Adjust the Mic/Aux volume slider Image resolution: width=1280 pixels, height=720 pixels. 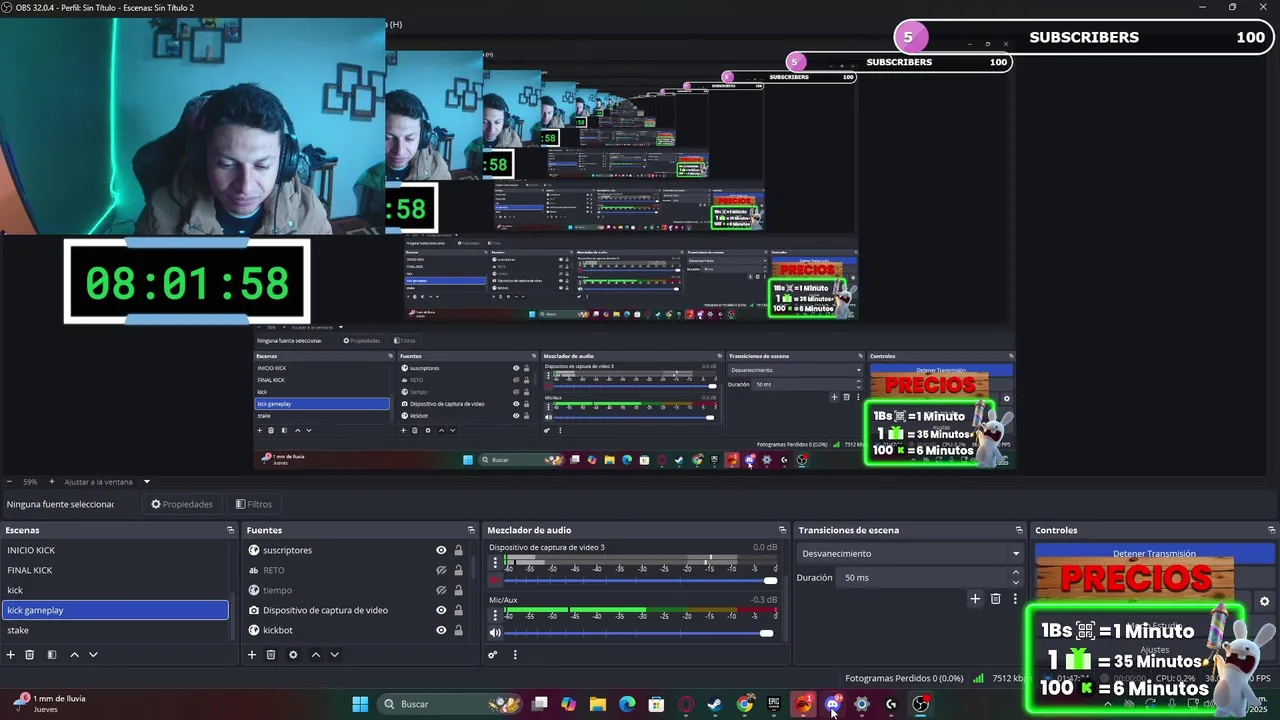coord(639,633)
